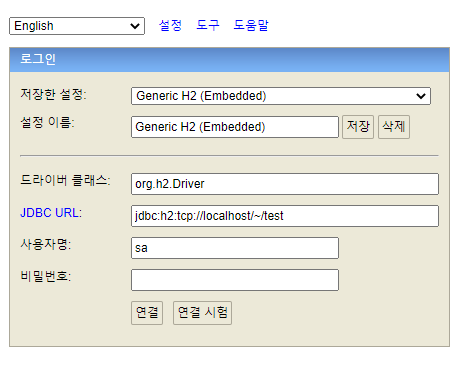Click the 연결 connect button
The image size is (475, 377).
point(147,313)
